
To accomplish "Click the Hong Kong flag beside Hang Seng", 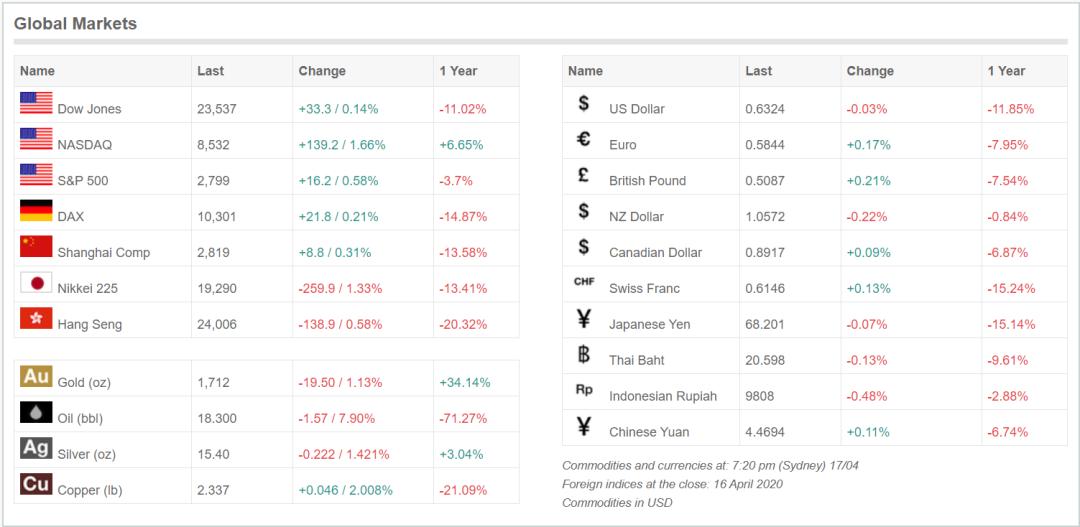I will click(36, 319).
